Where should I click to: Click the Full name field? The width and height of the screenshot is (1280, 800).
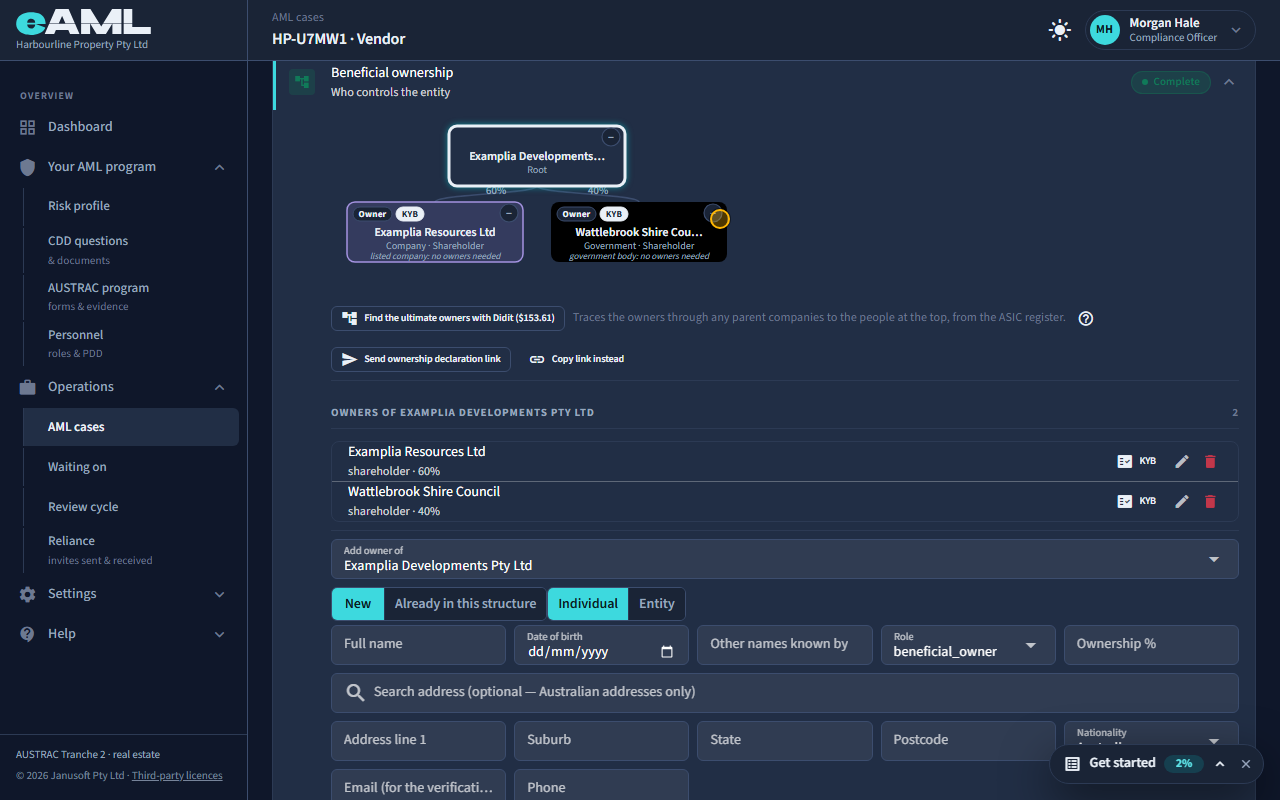click(x=418, y=645)
